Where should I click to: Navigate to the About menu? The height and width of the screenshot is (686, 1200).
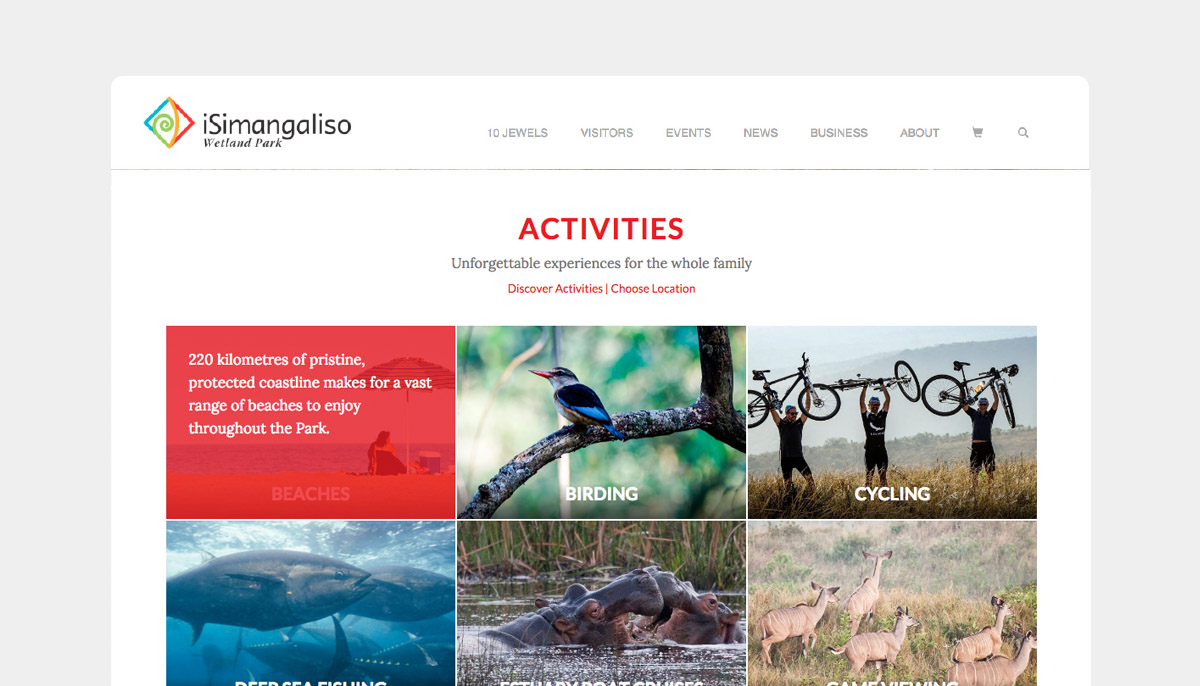(x=920, y=133)
